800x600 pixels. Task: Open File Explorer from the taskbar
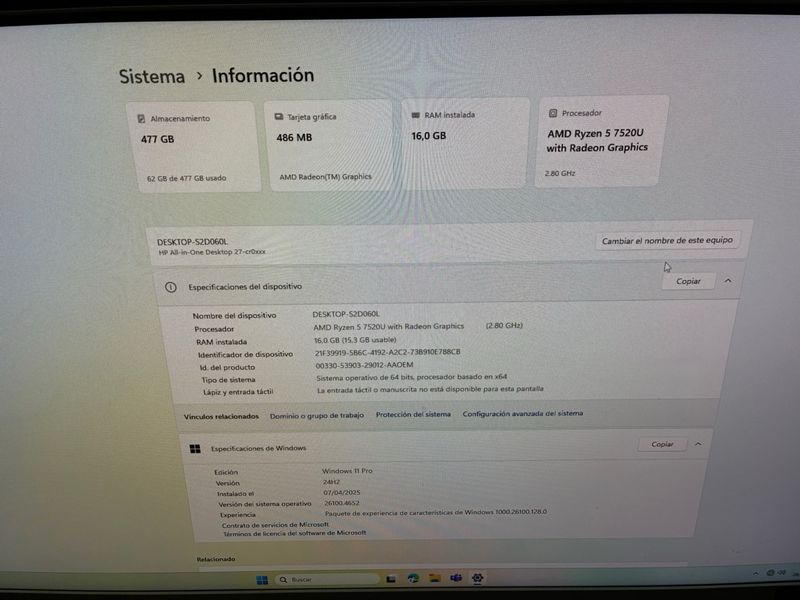point(435,578)
